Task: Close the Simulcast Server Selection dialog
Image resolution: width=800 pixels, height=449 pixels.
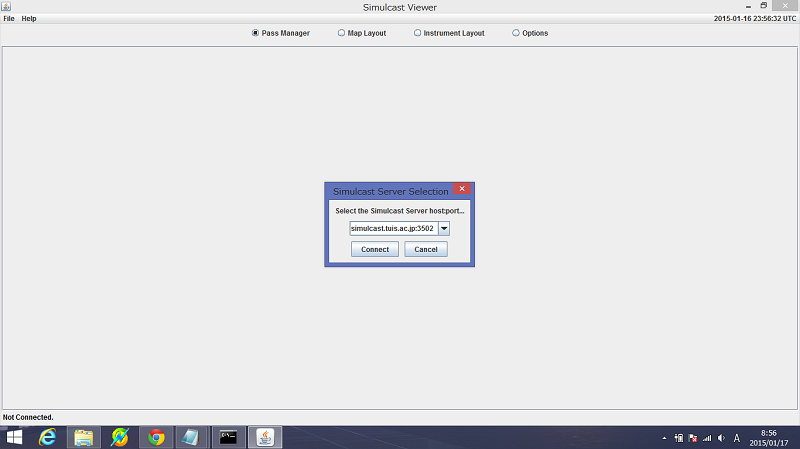Action: [462, 189]
